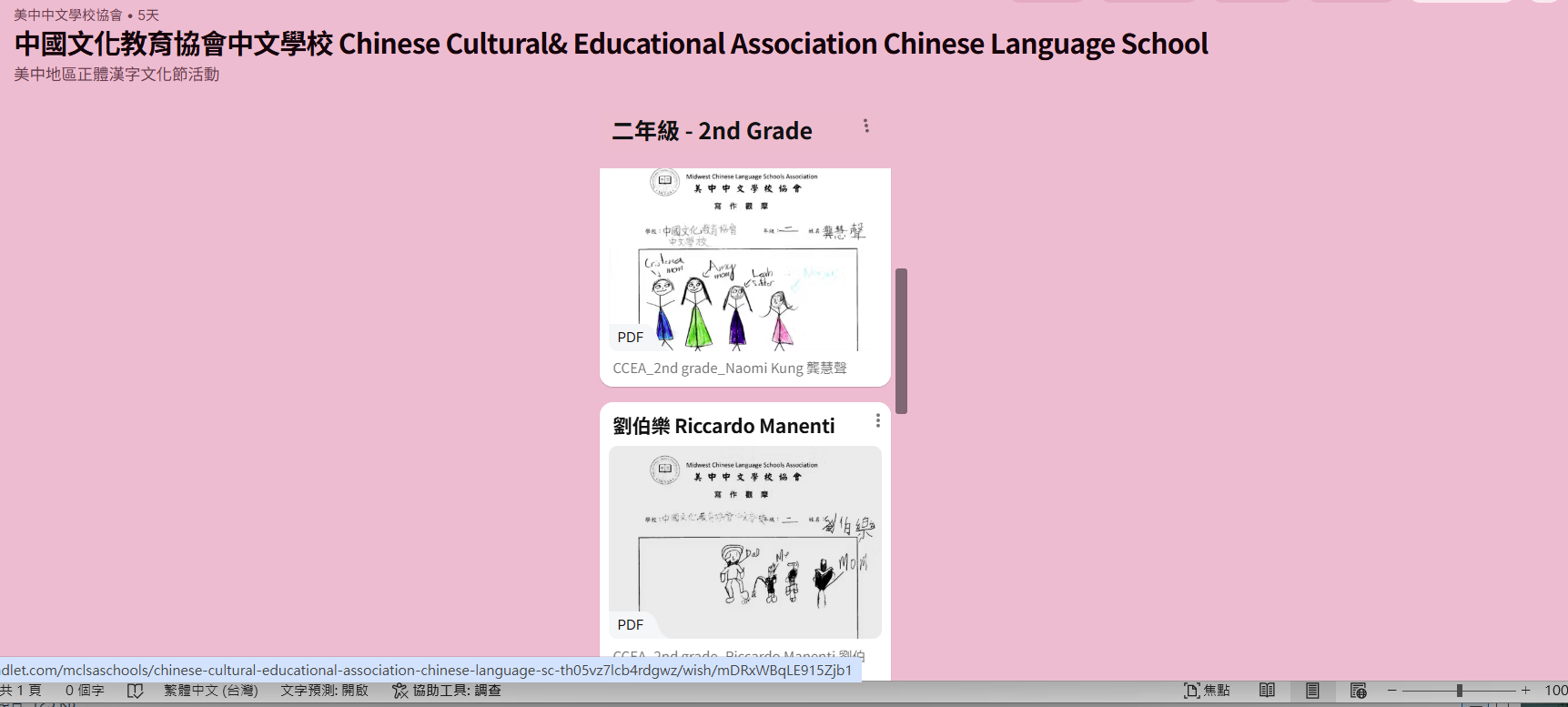
Task: Click the spelling check book icon in status bar
Action: coord(136,691)
